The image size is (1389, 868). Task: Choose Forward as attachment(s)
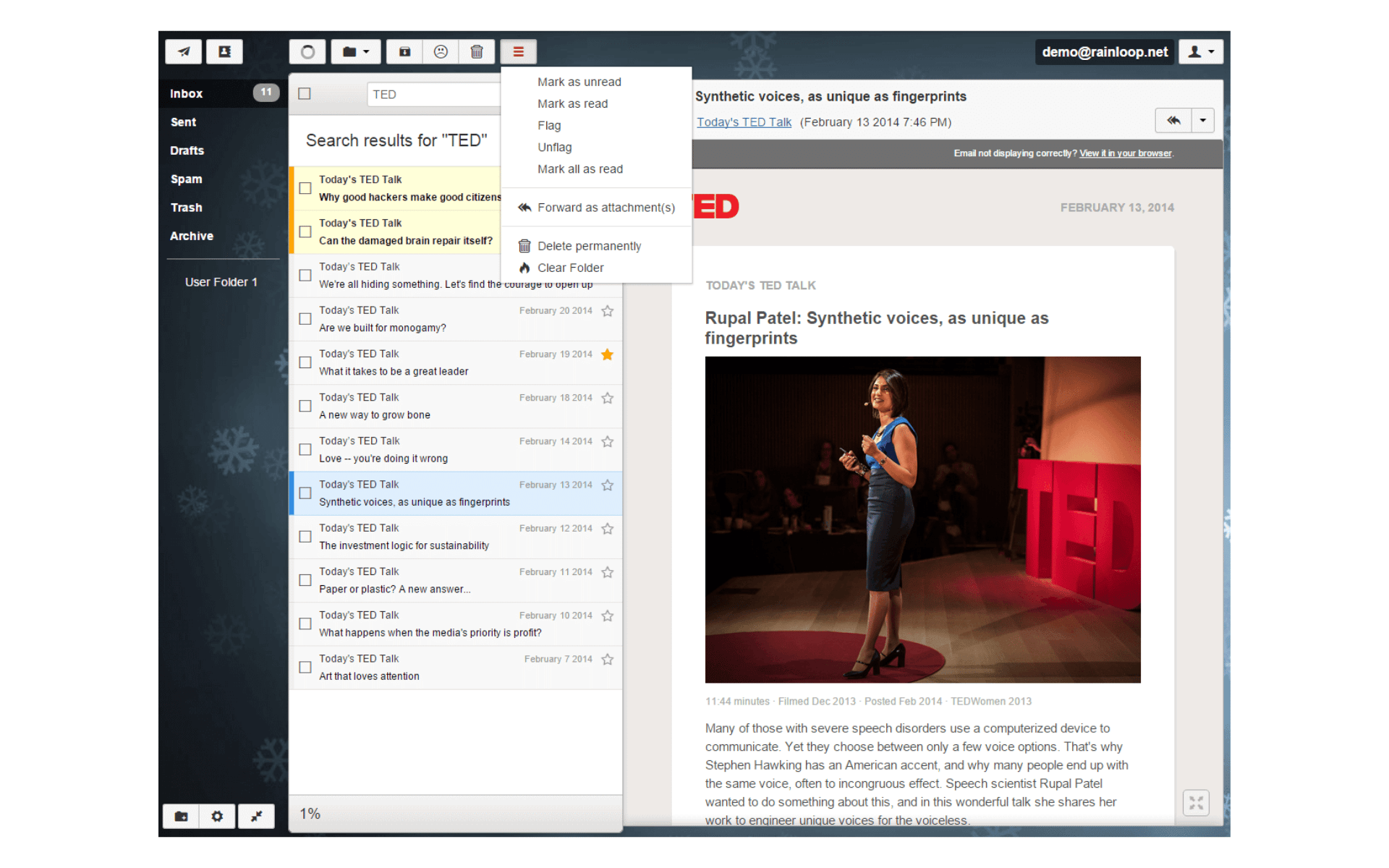click(597, 208)
